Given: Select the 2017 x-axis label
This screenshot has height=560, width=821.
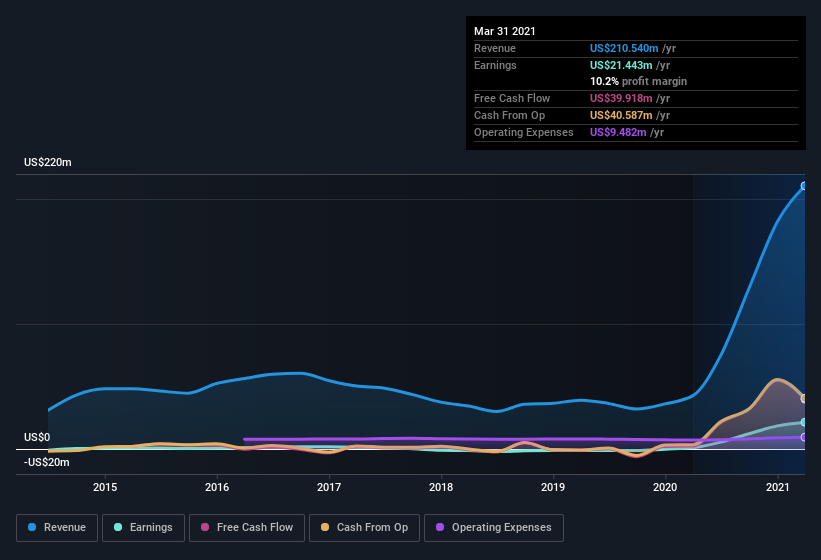Looking at the screenshot, I should pos(329,487).
